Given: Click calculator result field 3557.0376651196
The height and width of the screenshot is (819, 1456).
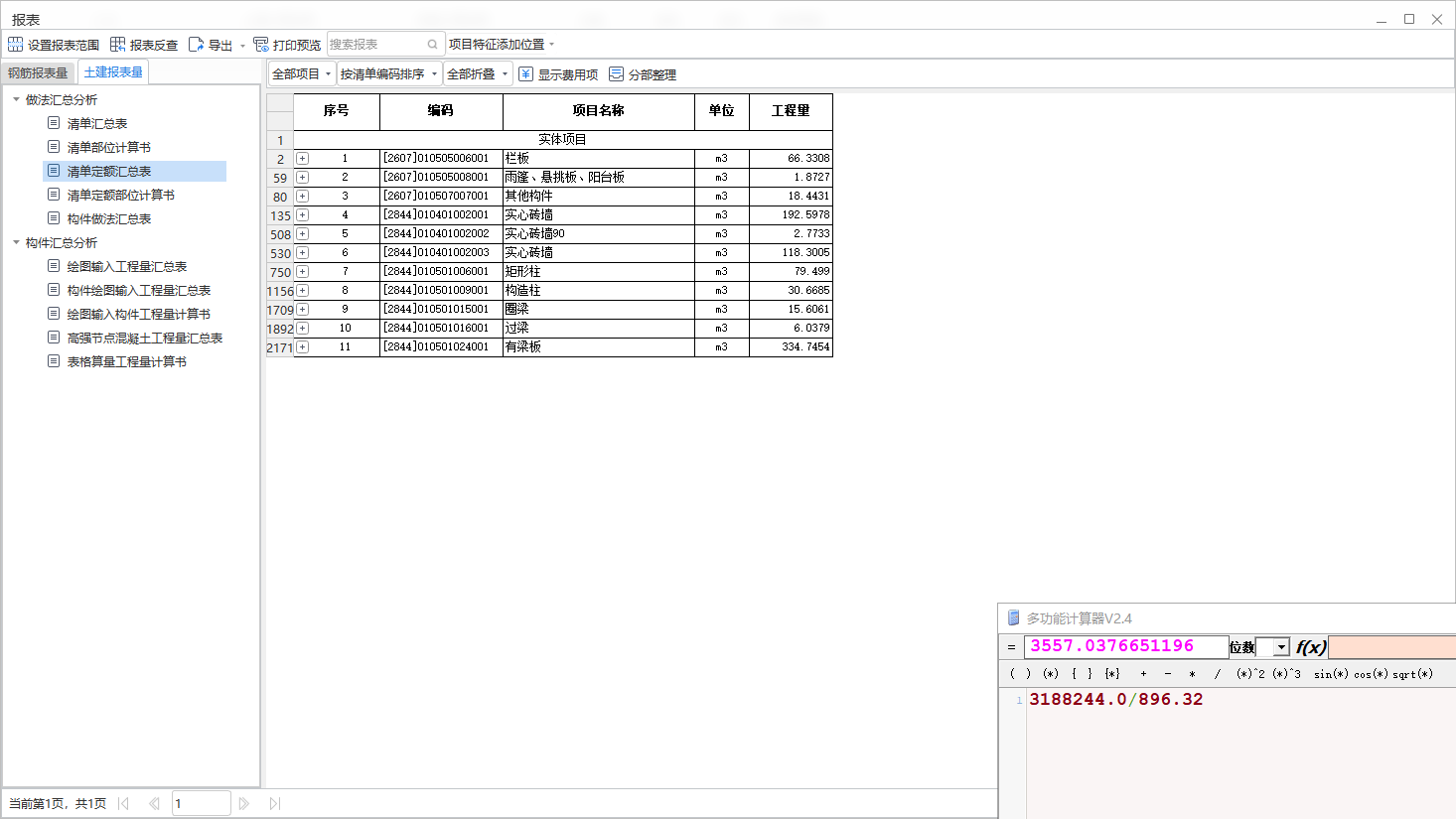Looking at the screenshot, I should pos(1126,646).
